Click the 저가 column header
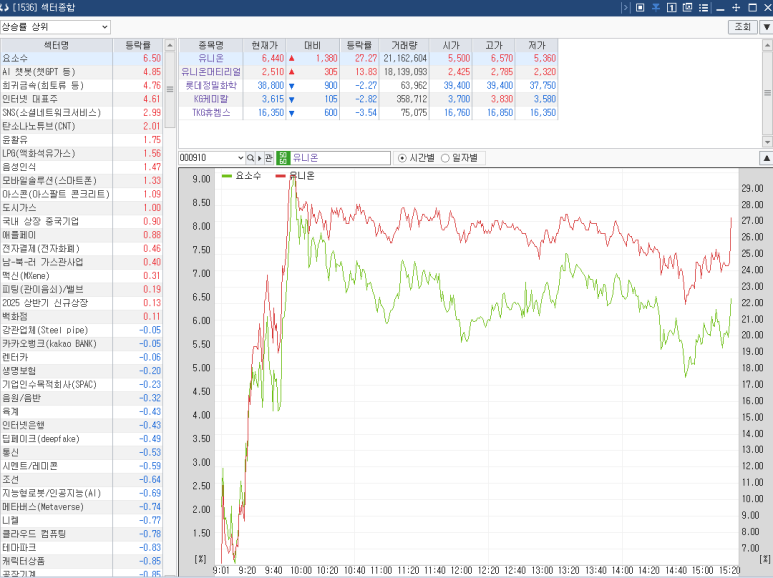 [x=536, y=45]
